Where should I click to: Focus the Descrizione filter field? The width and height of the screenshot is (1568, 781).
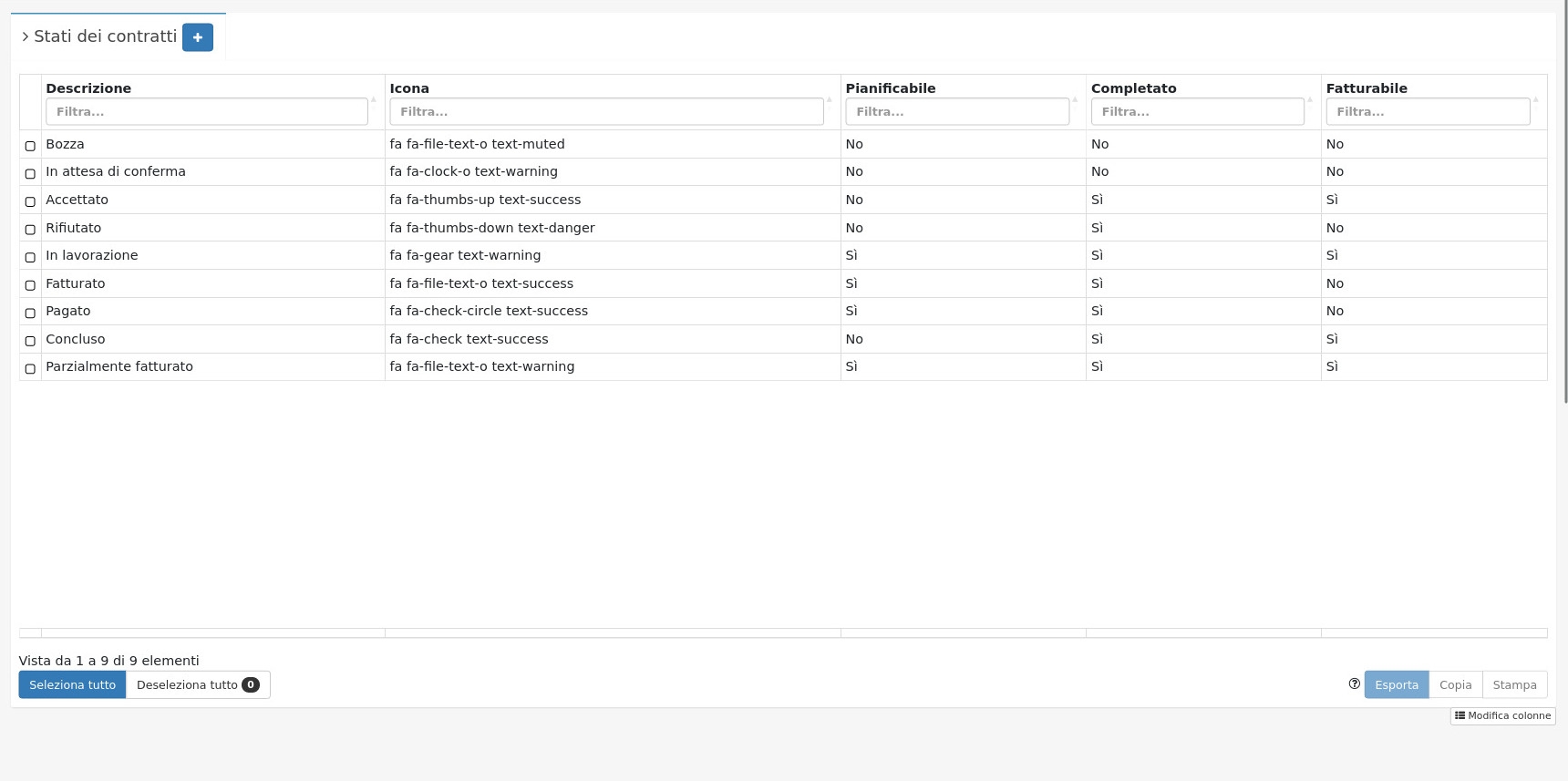point(207,112)
